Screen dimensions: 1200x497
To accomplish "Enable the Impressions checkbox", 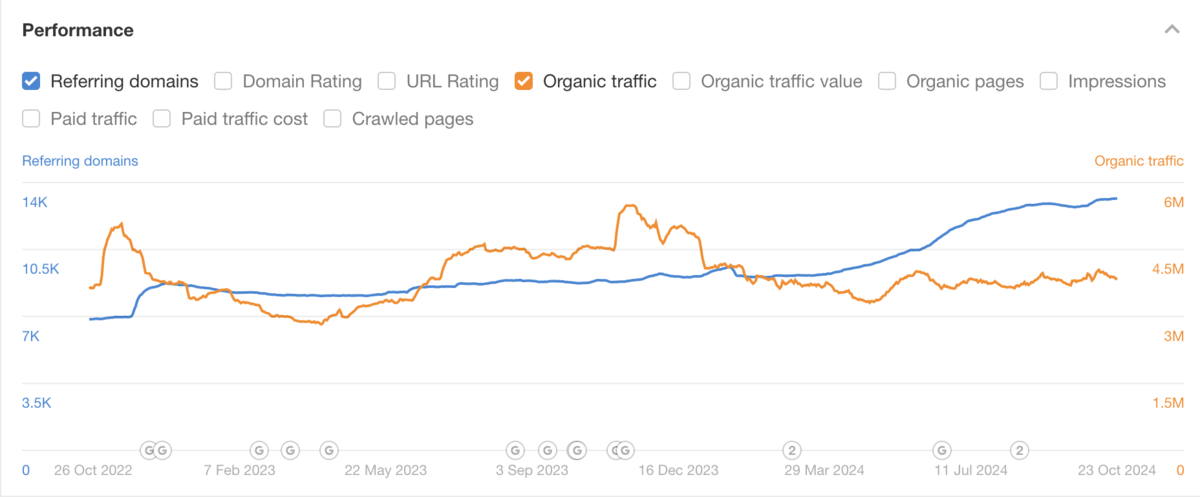I will pos(1049,82).
